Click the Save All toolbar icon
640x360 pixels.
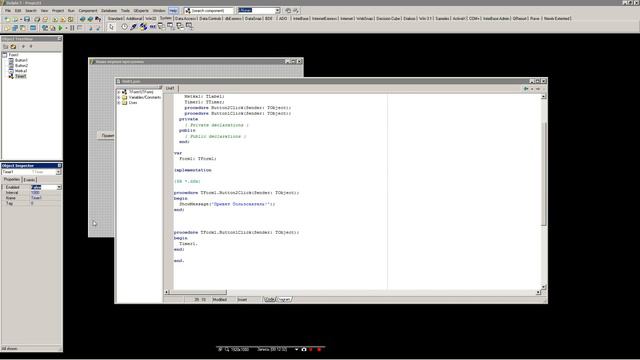click(x=37, y=19)
